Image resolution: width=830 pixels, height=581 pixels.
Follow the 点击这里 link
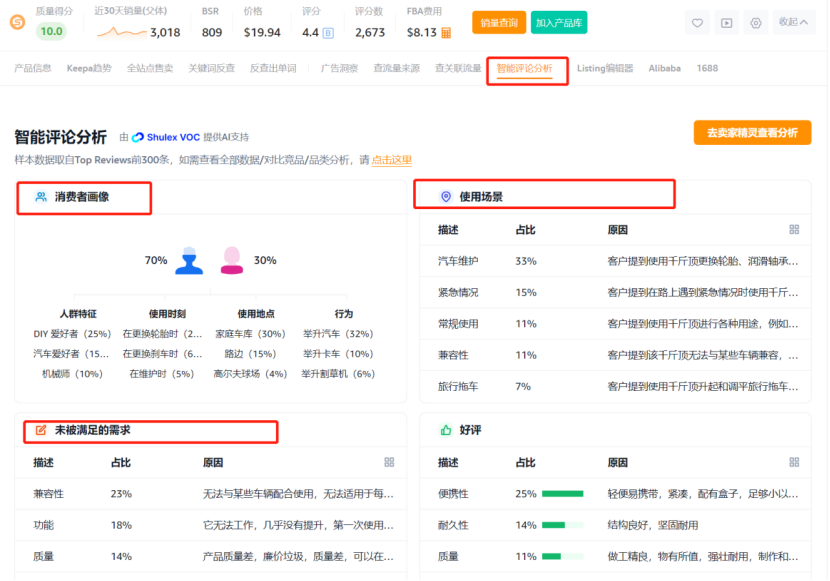point(392,160)
